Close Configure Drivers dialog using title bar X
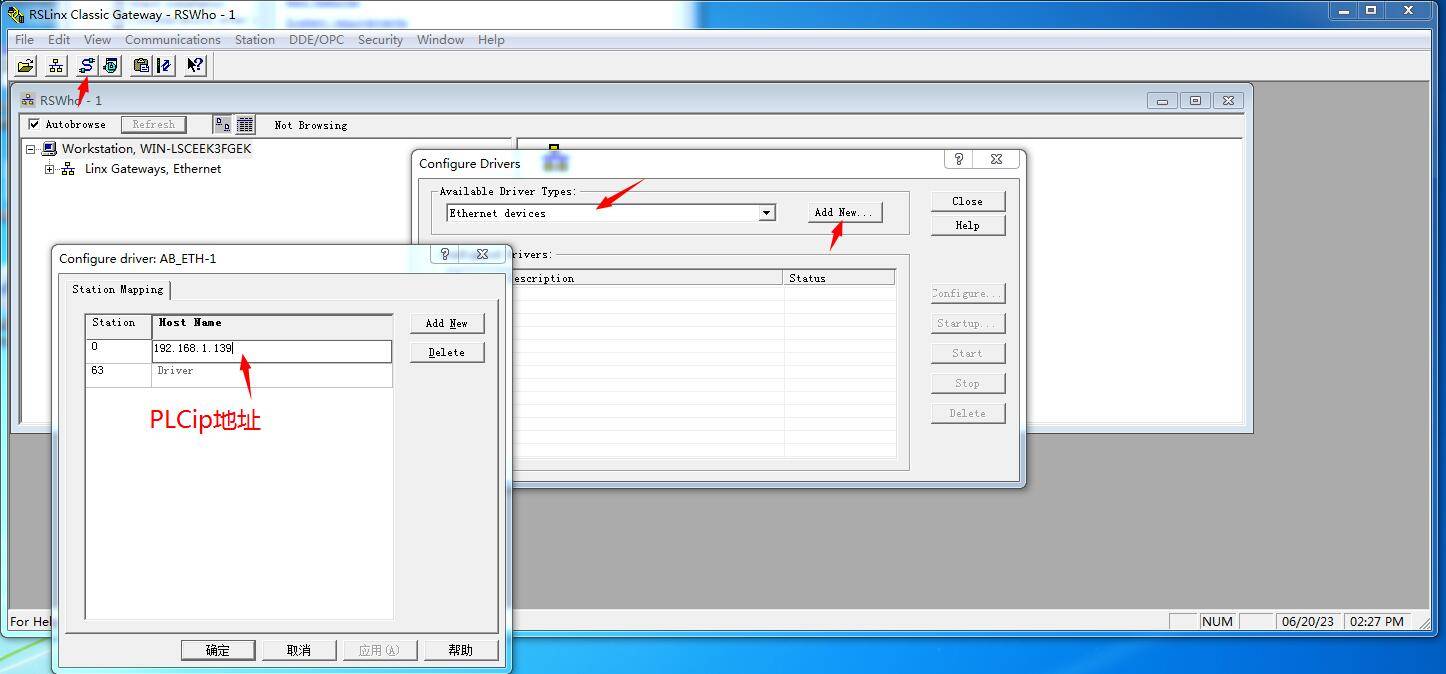Image resolution: width=1446 pixels, height=674 pixels. tap(996, 159)
